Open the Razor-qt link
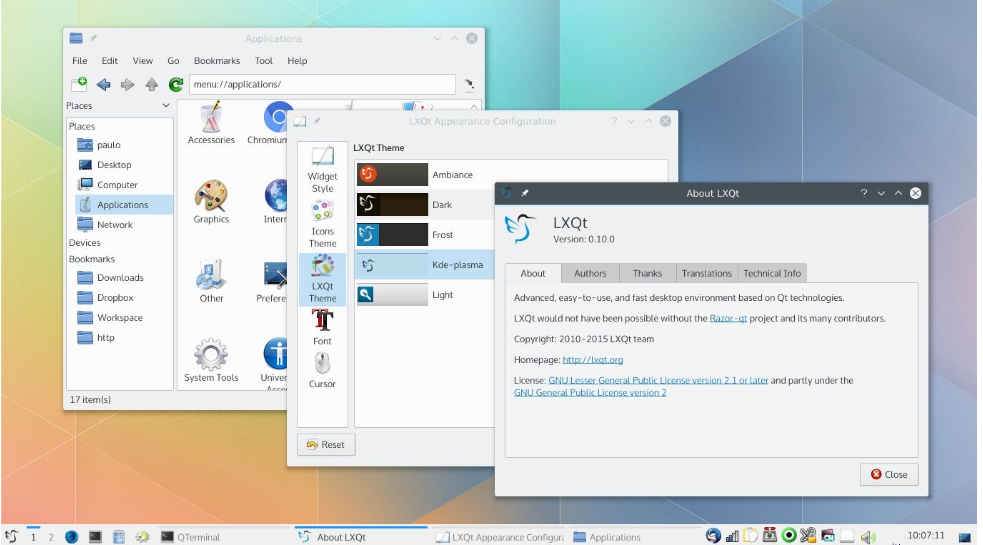 pyautogui.click(x=728, y=319)
